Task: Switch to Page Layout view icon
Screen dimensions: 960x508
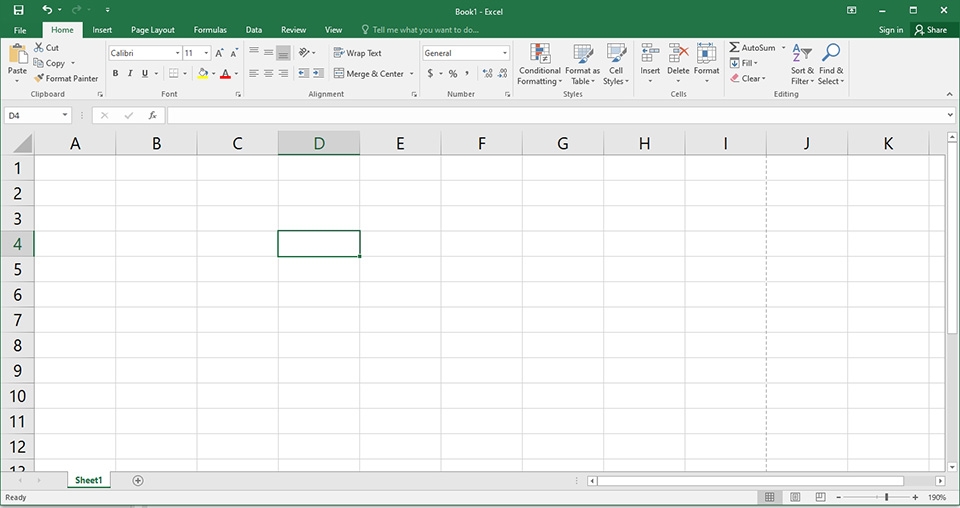Action: (x=795, y=497)
